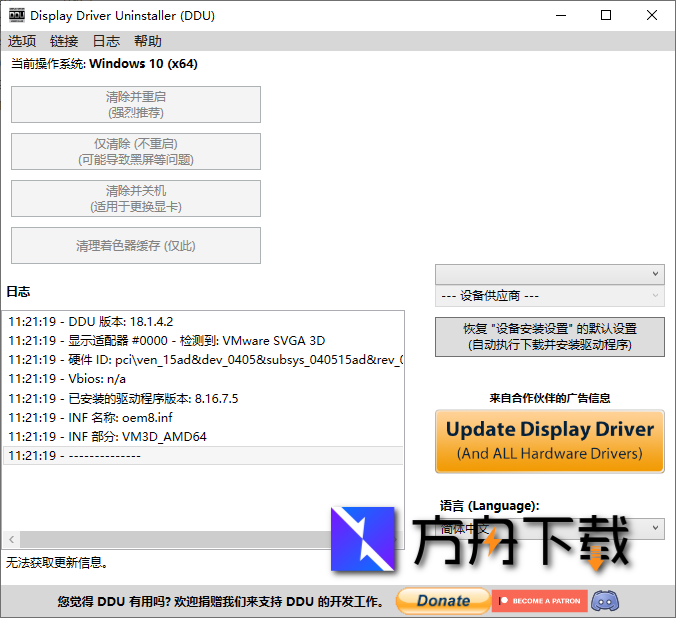Click the 清除并重启 (强烈推荐) button
The image size is (676, 618).
point(136,104)
